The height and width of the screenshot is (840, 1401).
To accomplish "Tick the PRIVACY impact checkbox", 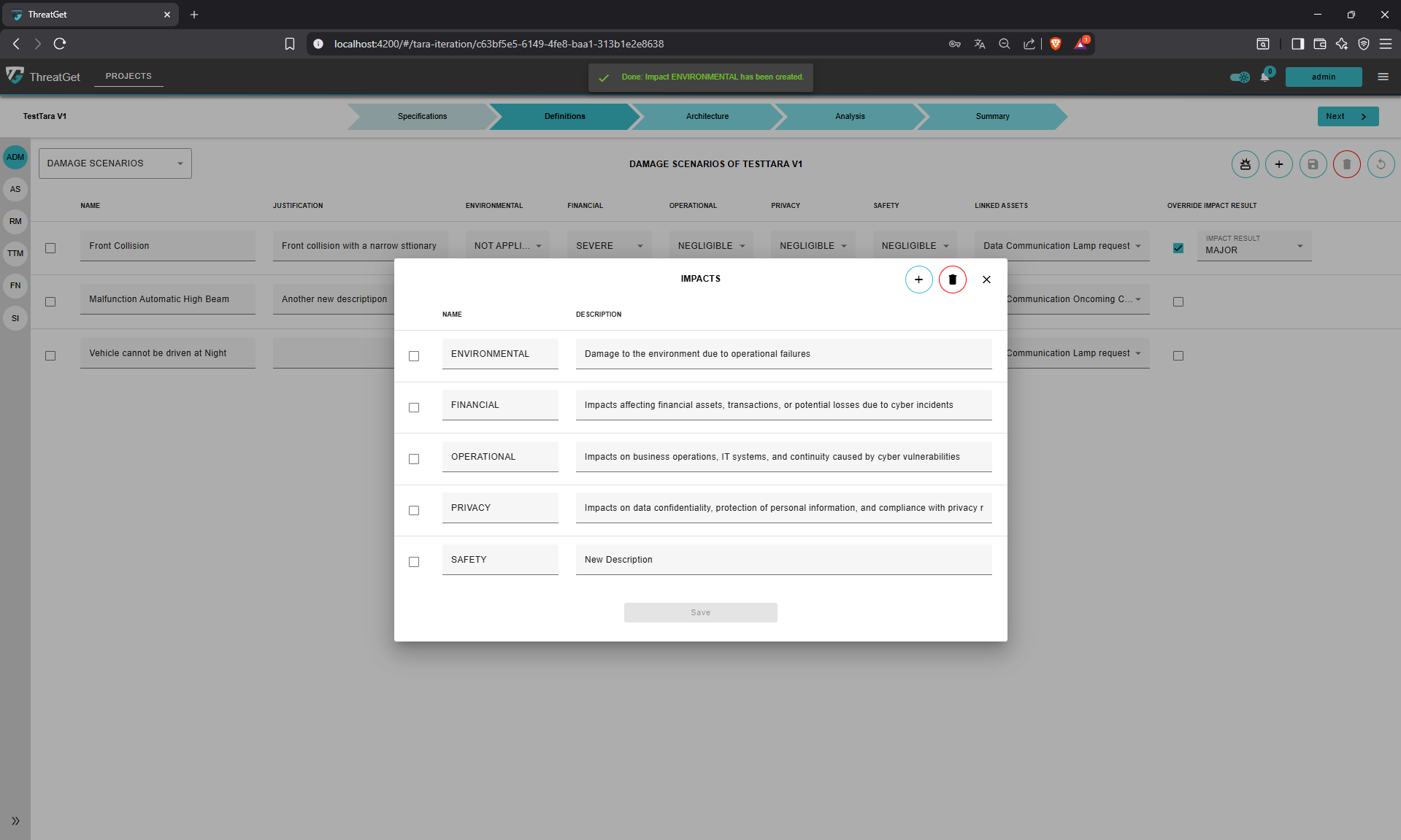I will pos(414,510).
